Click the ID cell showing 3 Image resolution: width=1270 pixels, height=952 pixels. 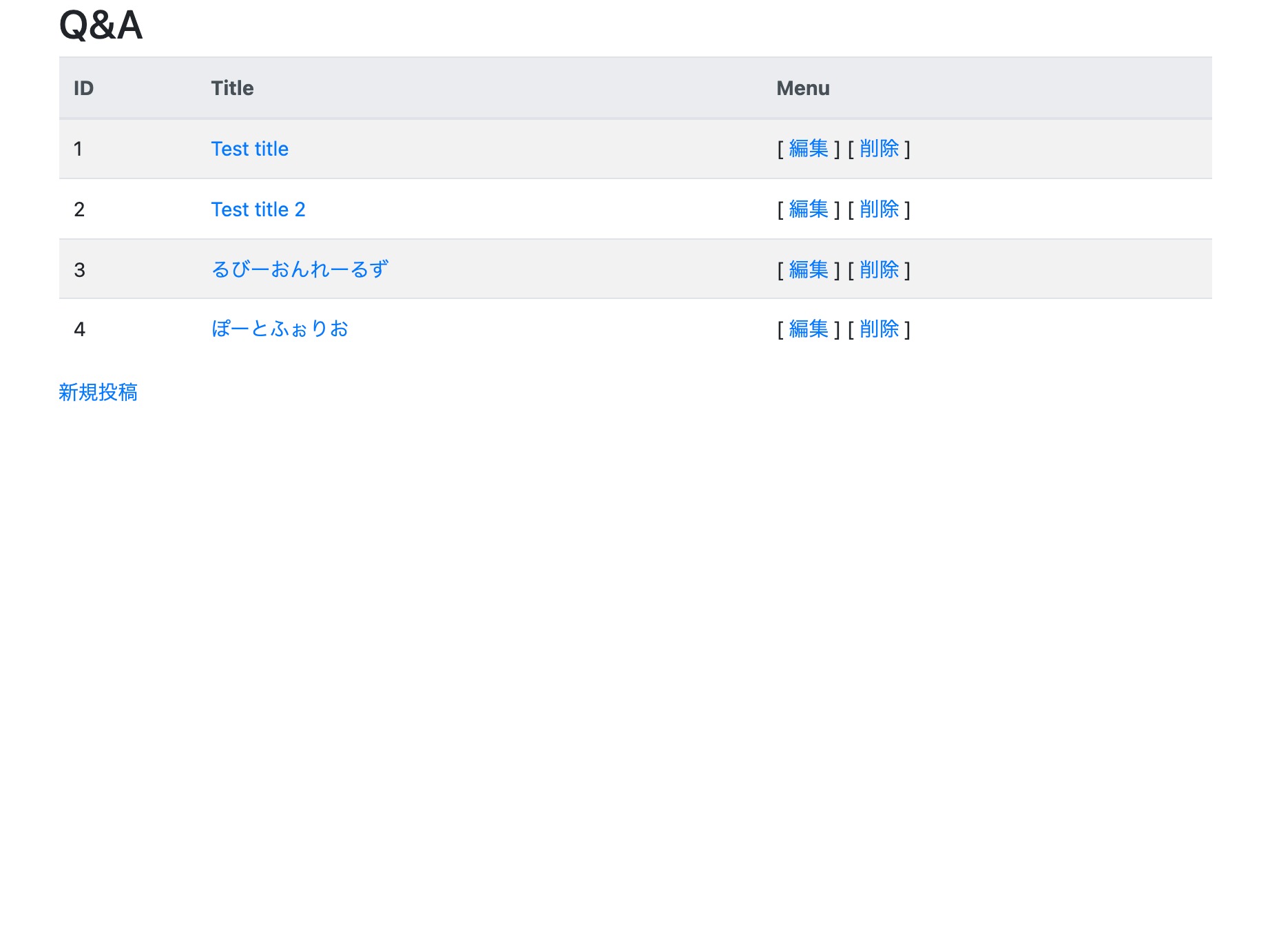click(x=79, y=269)
